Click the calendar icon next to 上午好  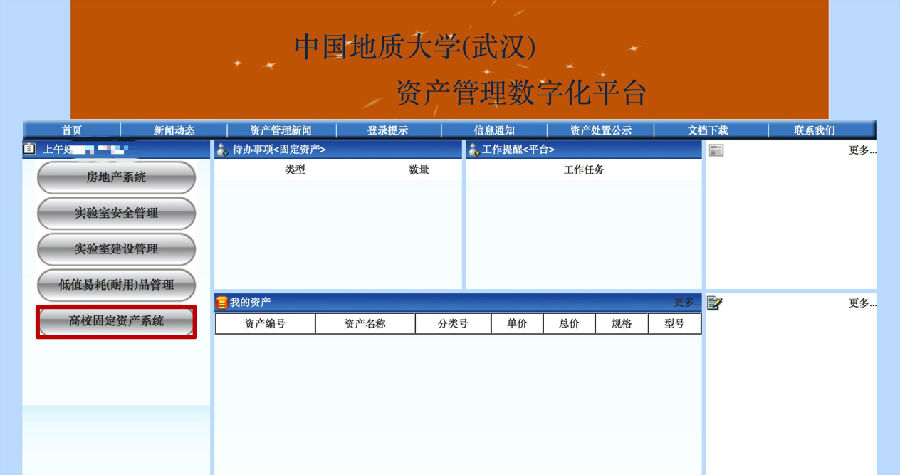coord(29,149)
